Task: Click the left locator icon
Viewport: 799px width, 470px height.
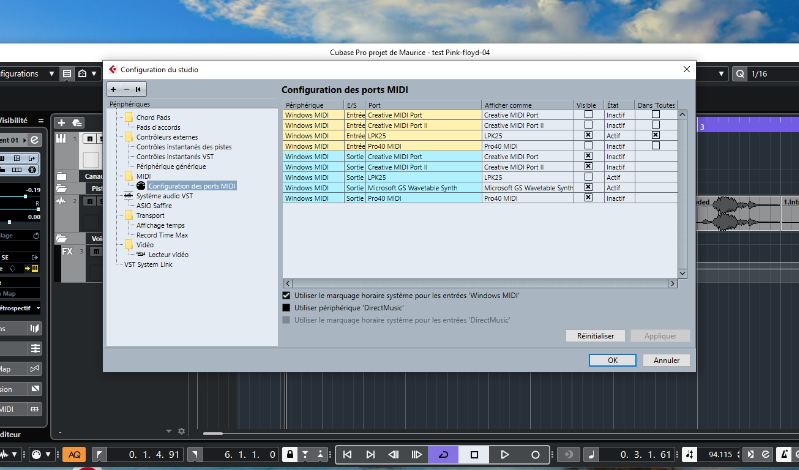Action: point(99,454)
